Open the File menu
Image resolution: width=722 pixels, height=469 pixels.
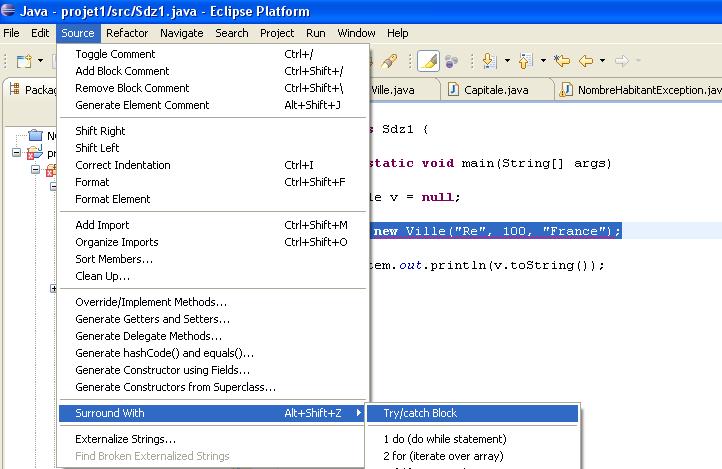[x=11, y=33]
